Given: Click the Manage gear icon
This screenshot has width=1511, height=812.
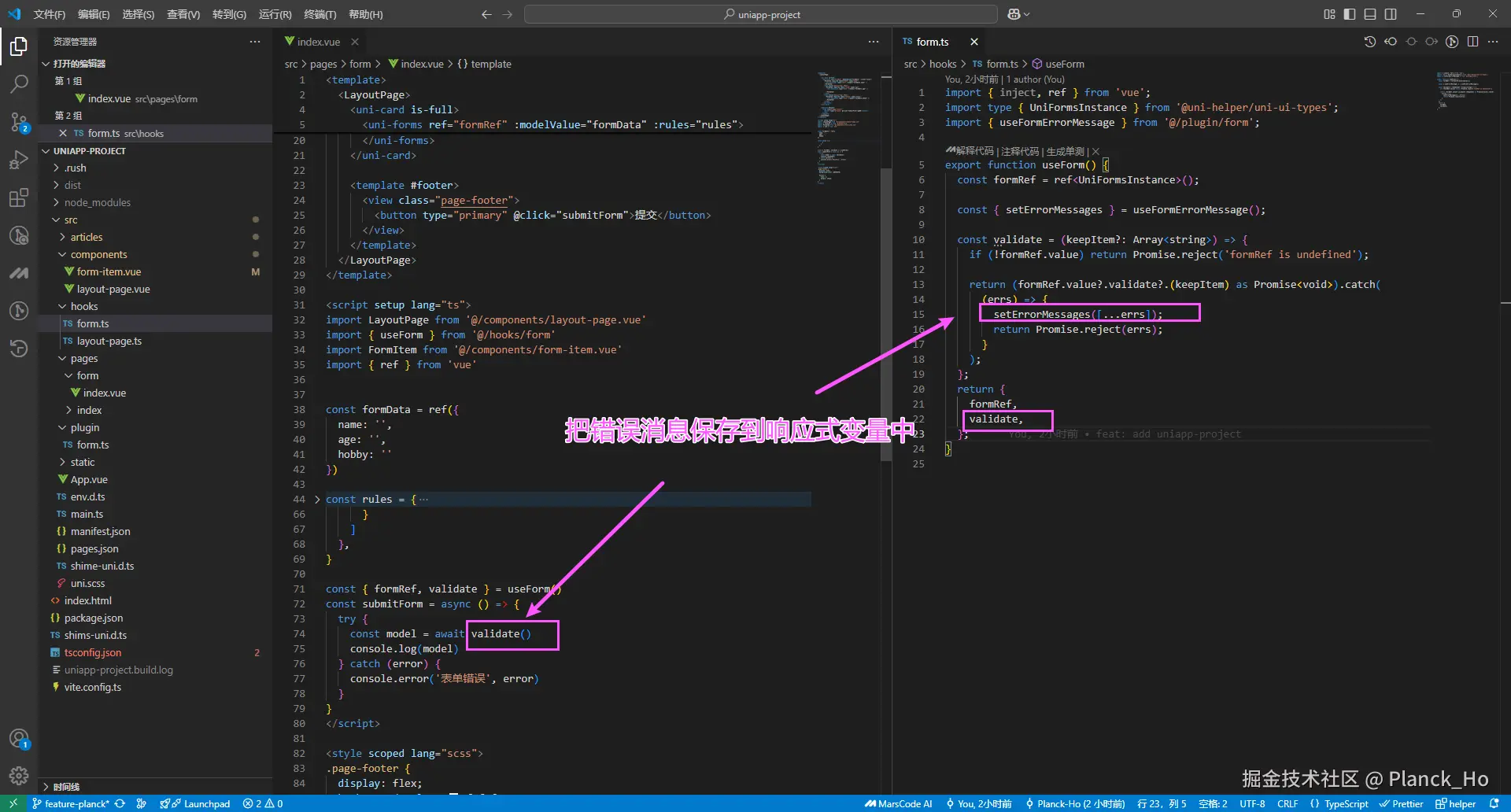Looking at the screenshot, I should coord(19,776).
